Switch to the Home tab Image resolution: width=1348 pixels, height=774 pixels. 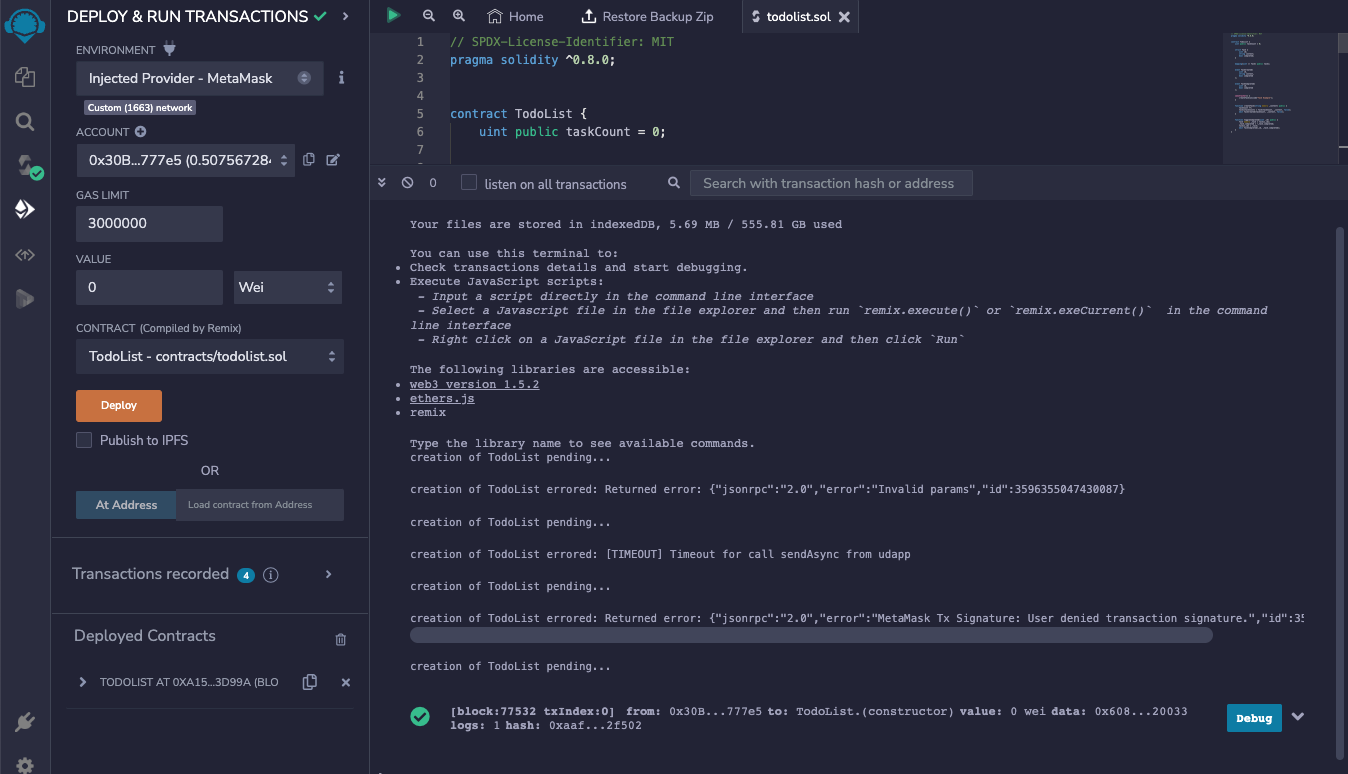[516, 16]
